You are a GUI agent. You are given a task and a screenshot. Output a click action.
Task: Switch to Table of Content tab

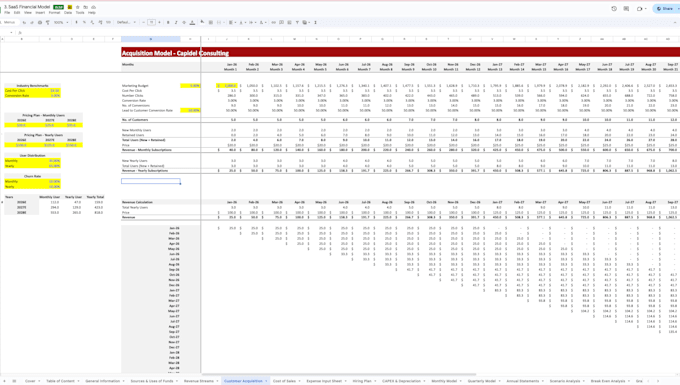coord(60,381)
